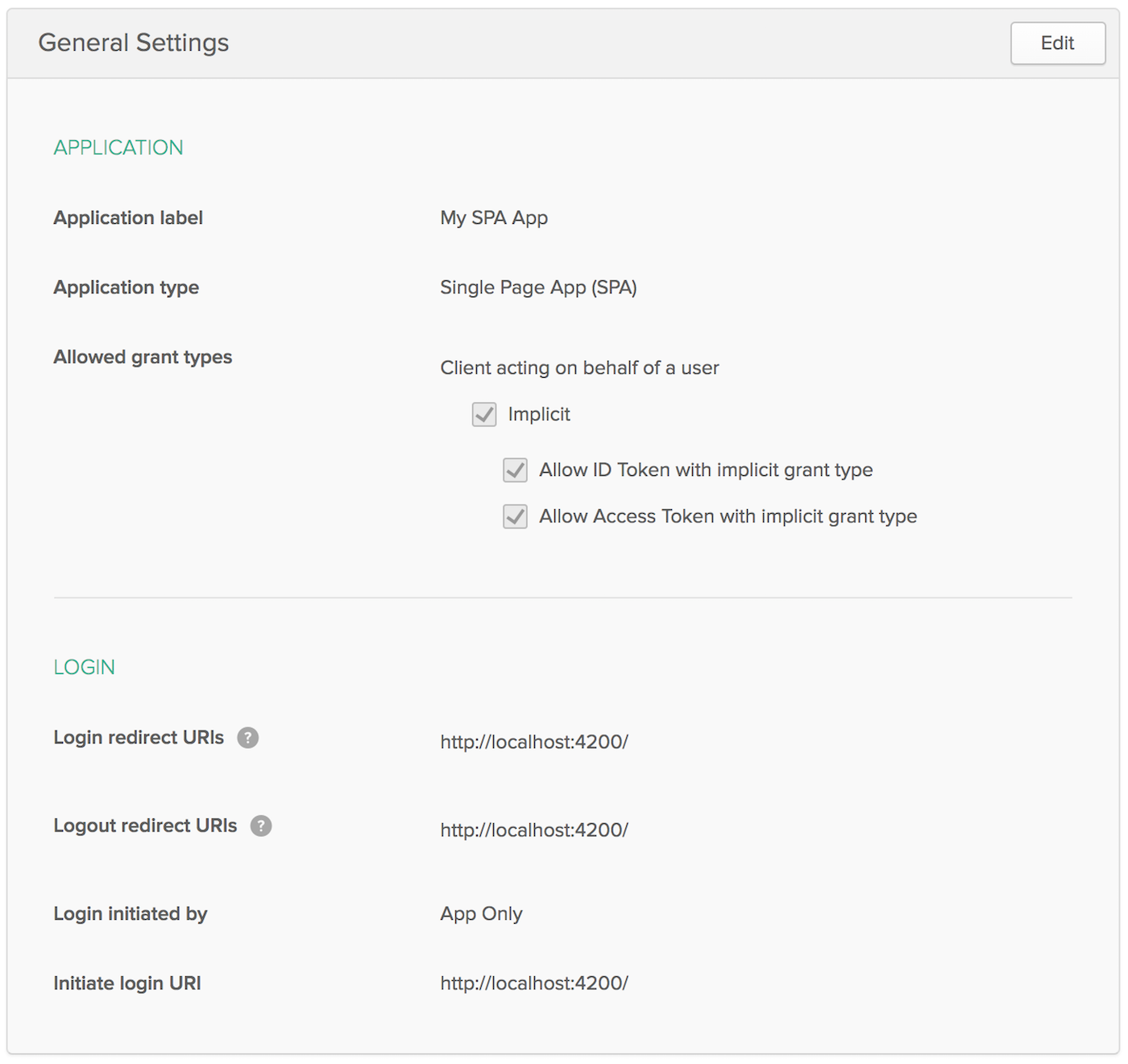The image size is (1128, 1064).
Task: Click the Edit button in General Settings
Action: click(1057, 43)
